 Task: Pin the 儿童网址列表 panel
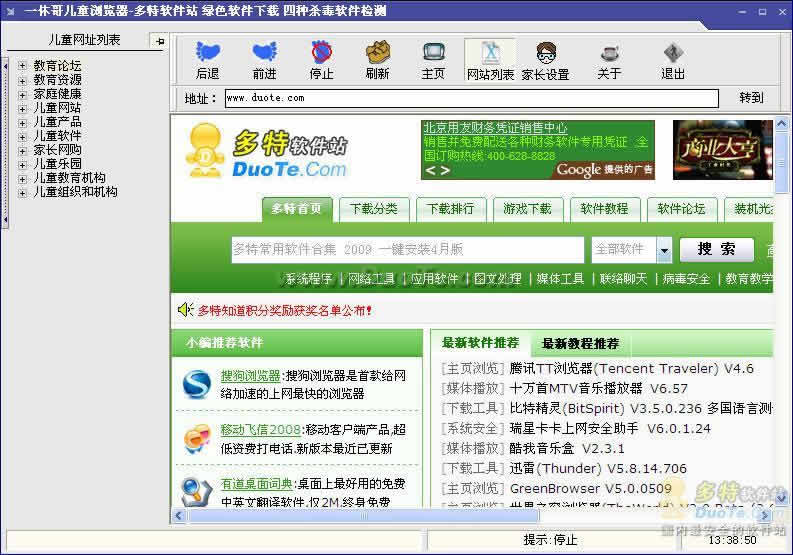(160, 41)
